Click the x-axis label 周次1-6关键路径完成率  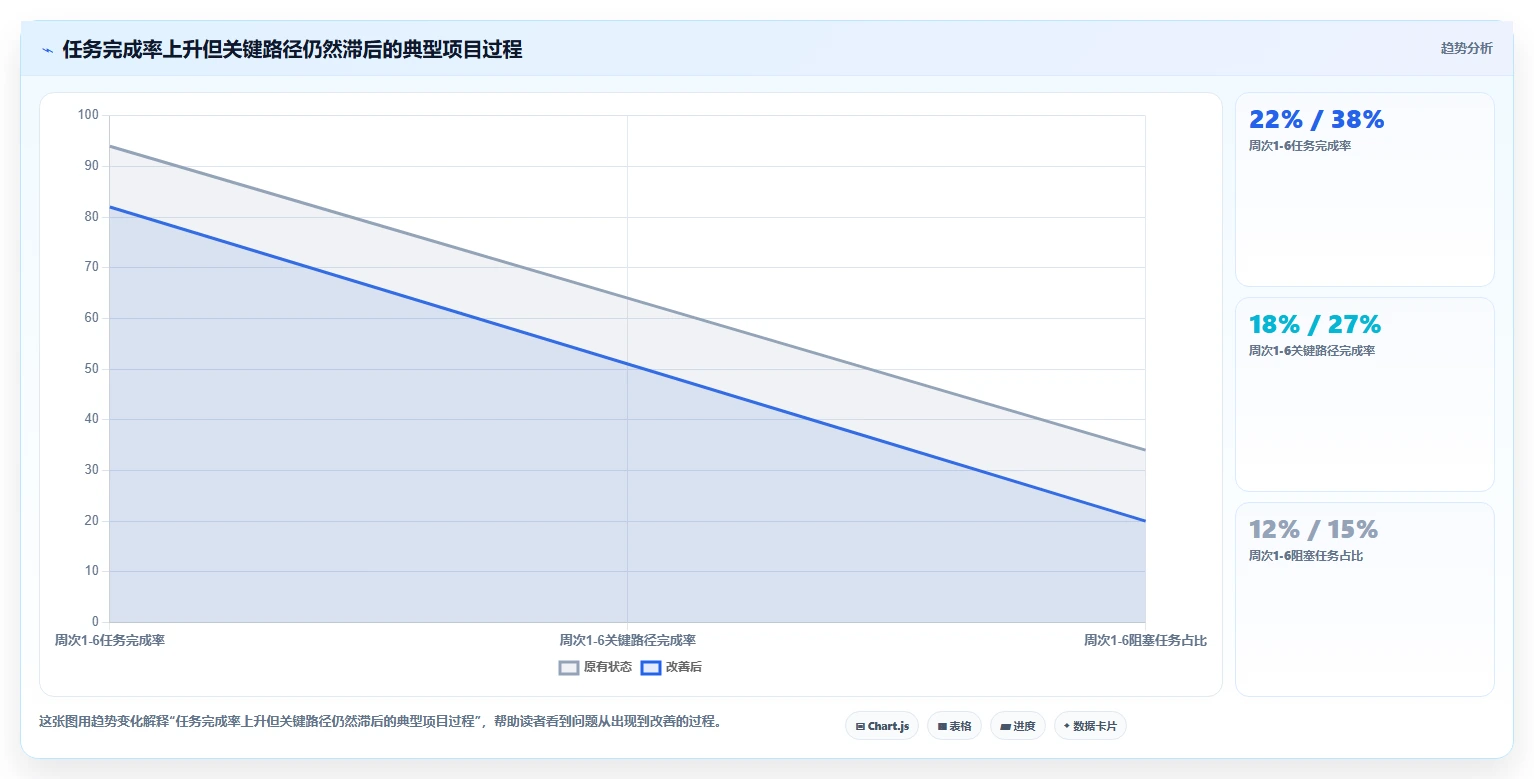627,640
